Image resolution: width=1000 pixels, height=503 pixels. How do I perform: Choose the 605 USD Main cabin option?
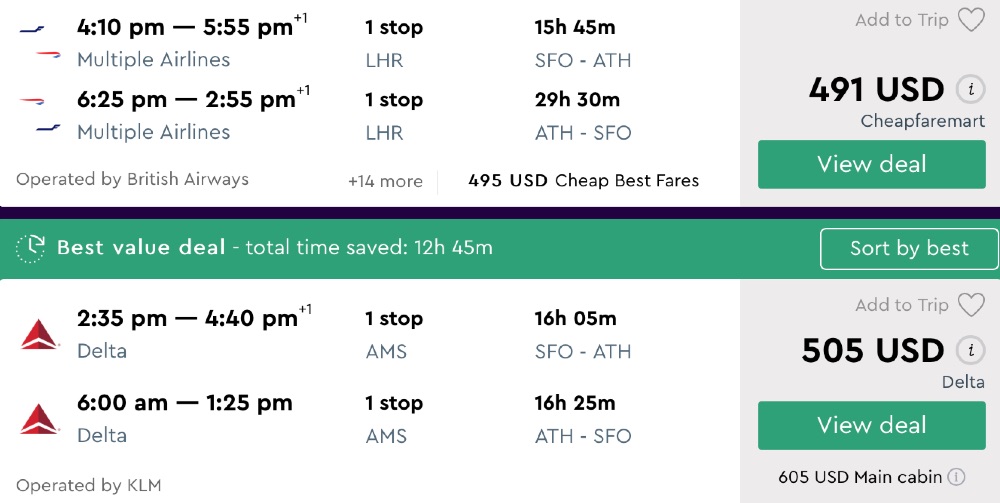click(x=861, y=477)
